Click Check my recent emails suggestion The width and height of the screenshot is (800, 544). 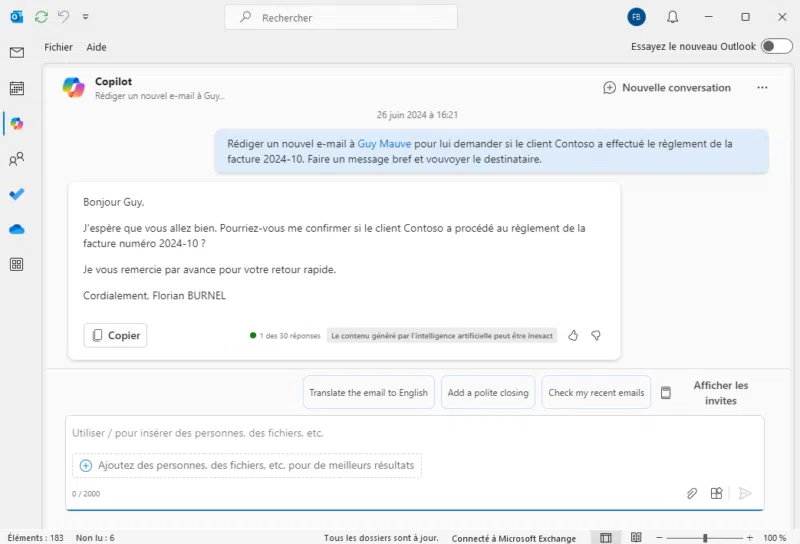pos(596,392)
